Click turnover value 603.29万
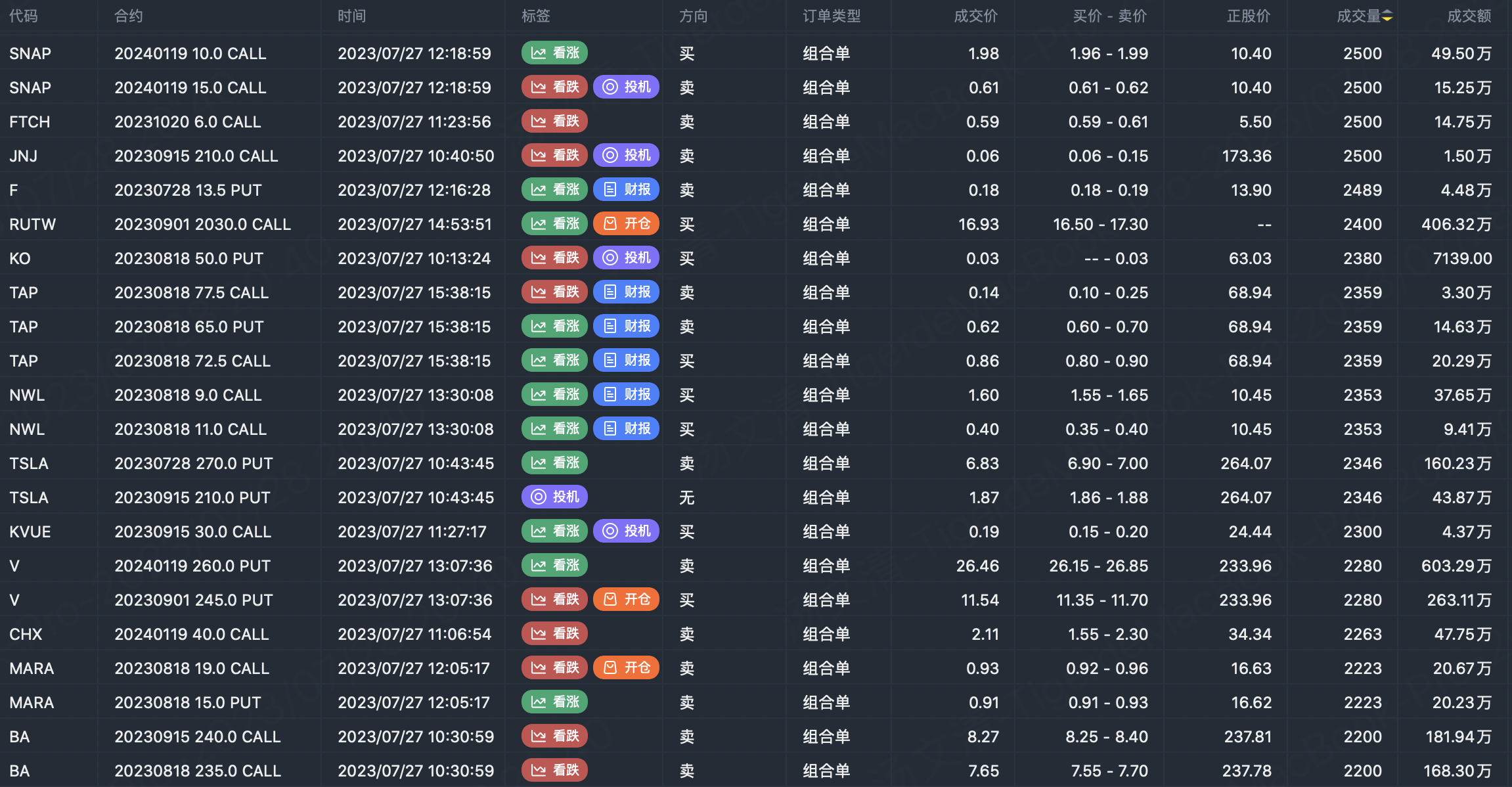1512x787 pixels. 1457,566
